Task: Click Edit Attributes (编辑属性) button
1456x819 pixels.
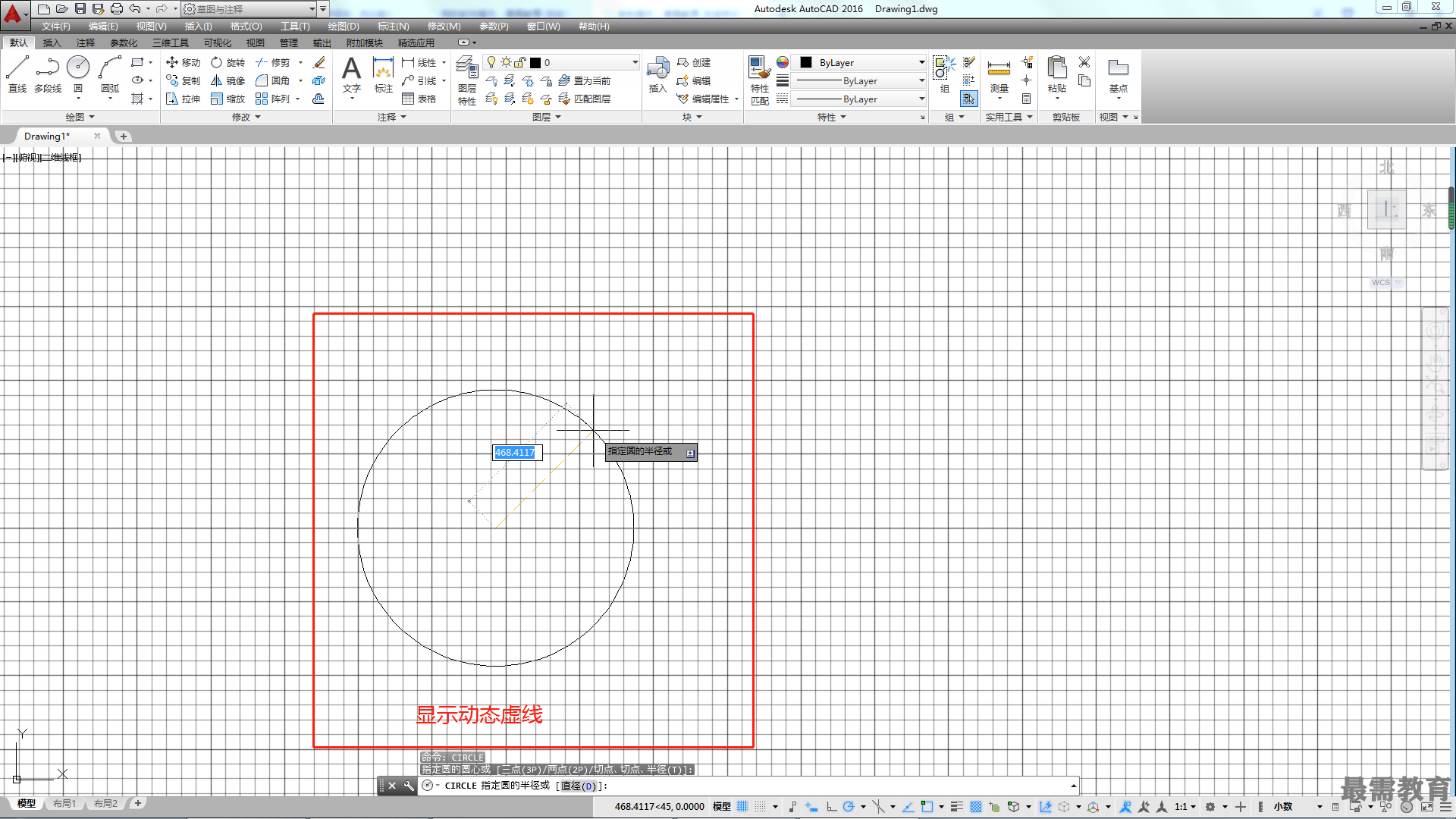Action: point(704,99)
